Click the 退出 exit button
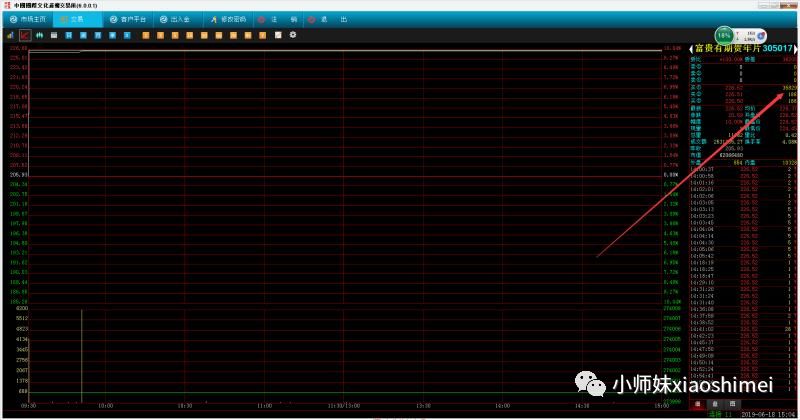Image resolution: width=800 pixels, height=420 pixels. coord(327,19)
